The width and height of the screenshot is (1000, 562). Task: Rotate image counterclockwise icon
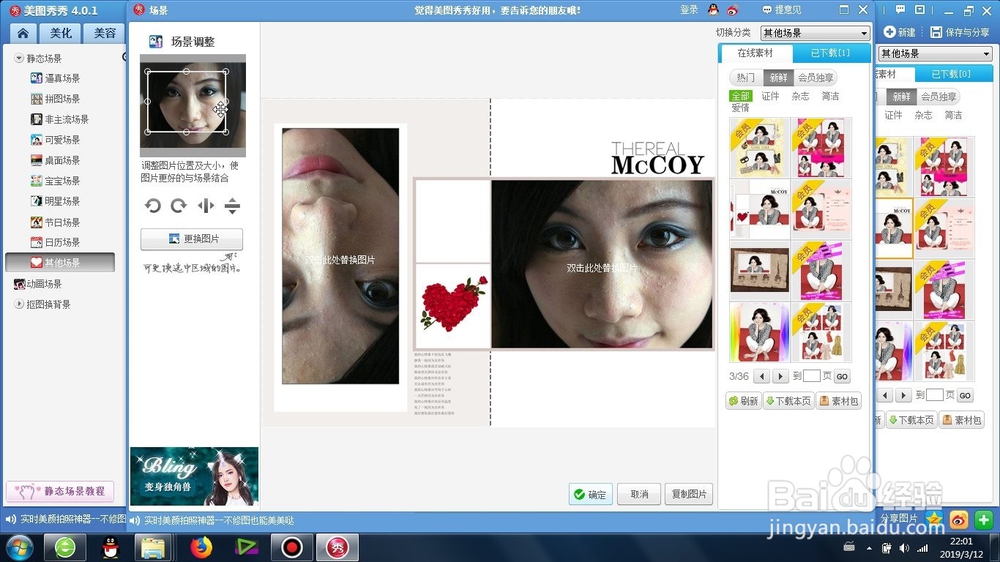point(152,206)
